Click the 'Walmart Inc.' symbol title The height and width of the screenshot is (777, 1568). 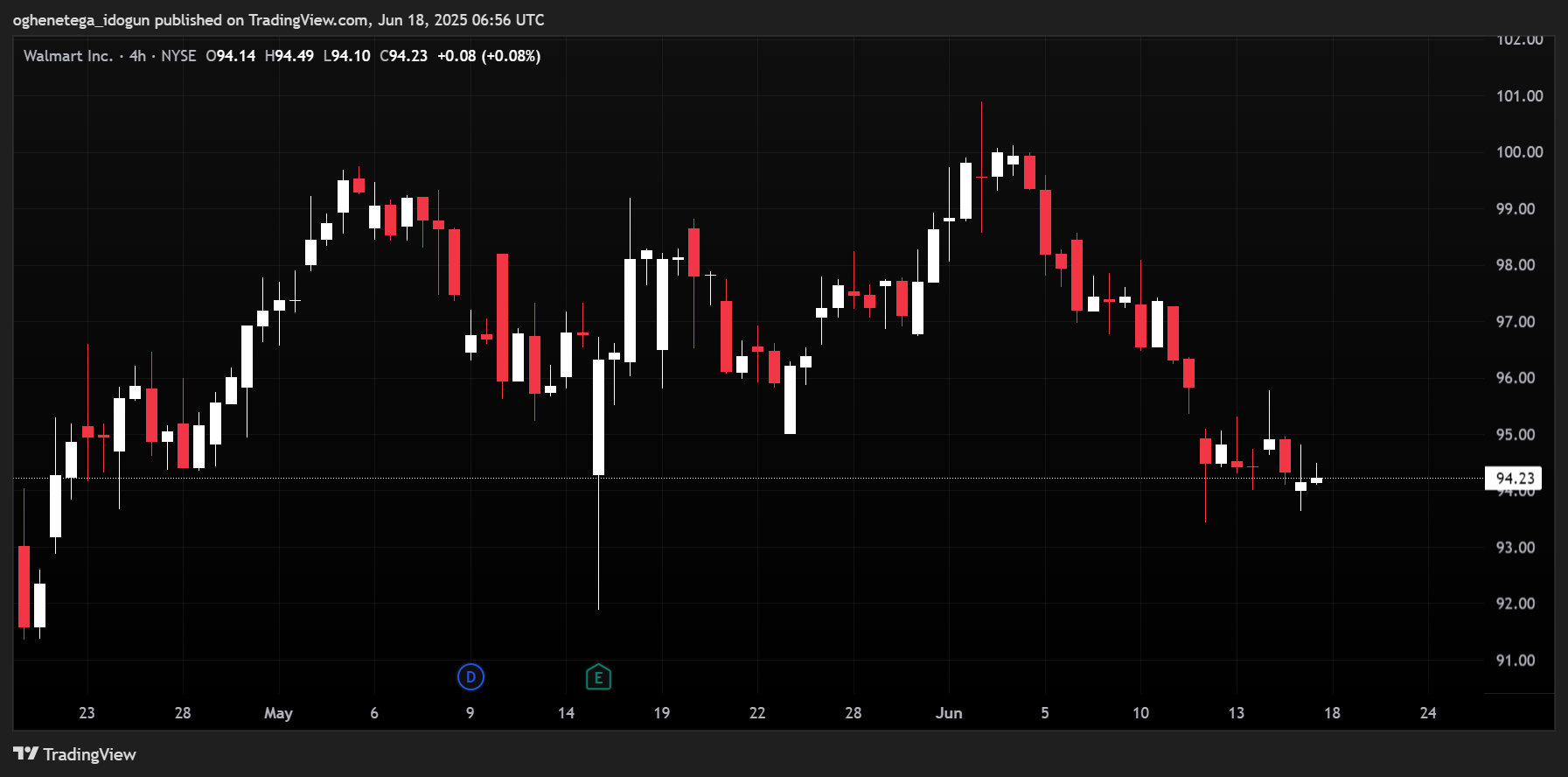click(x=68, y=56)
